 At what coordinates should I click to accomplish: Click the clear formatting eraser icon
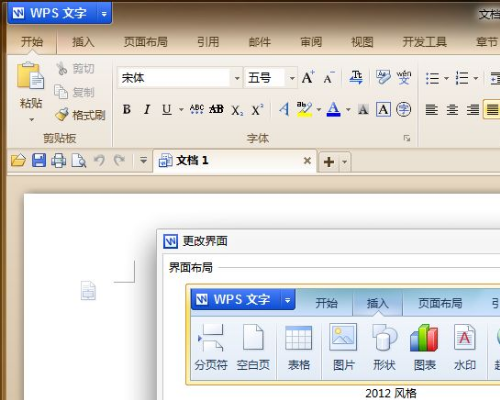click(383, 77)
